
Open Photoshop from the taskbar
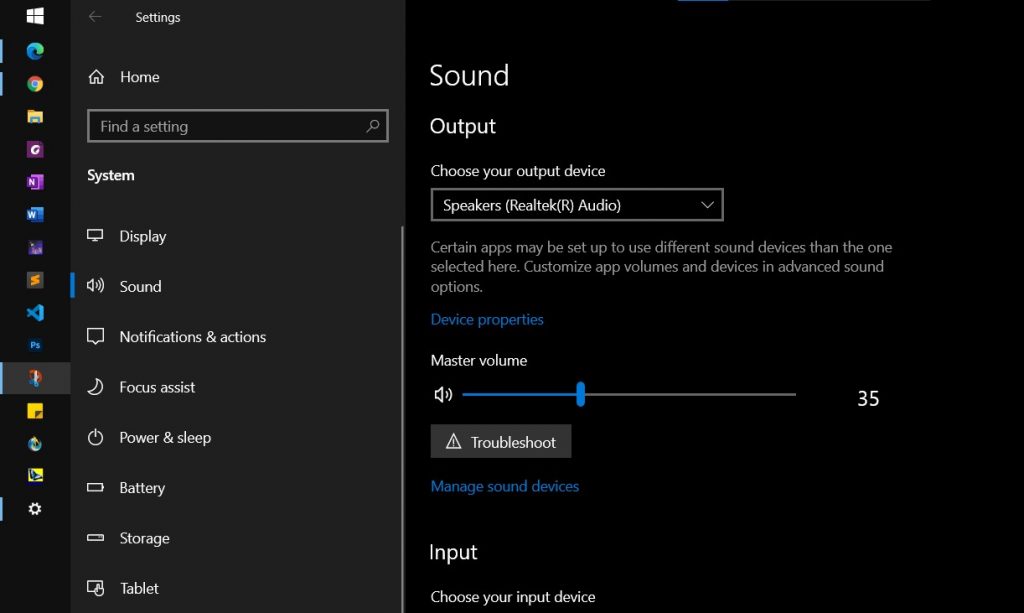click(35, 345)
